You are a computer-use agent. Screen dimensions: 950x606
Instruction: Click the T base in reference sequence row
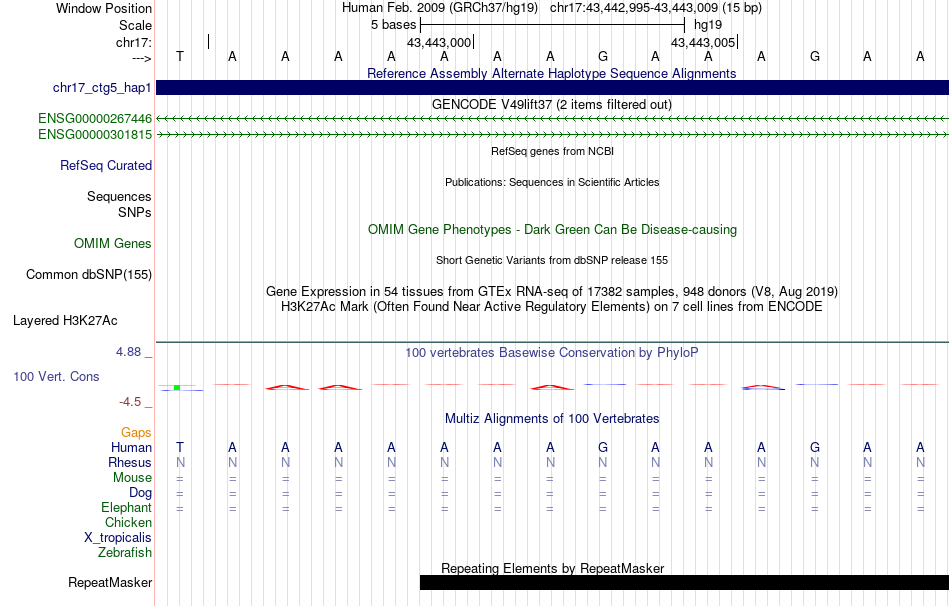click(x=180, y=56)
